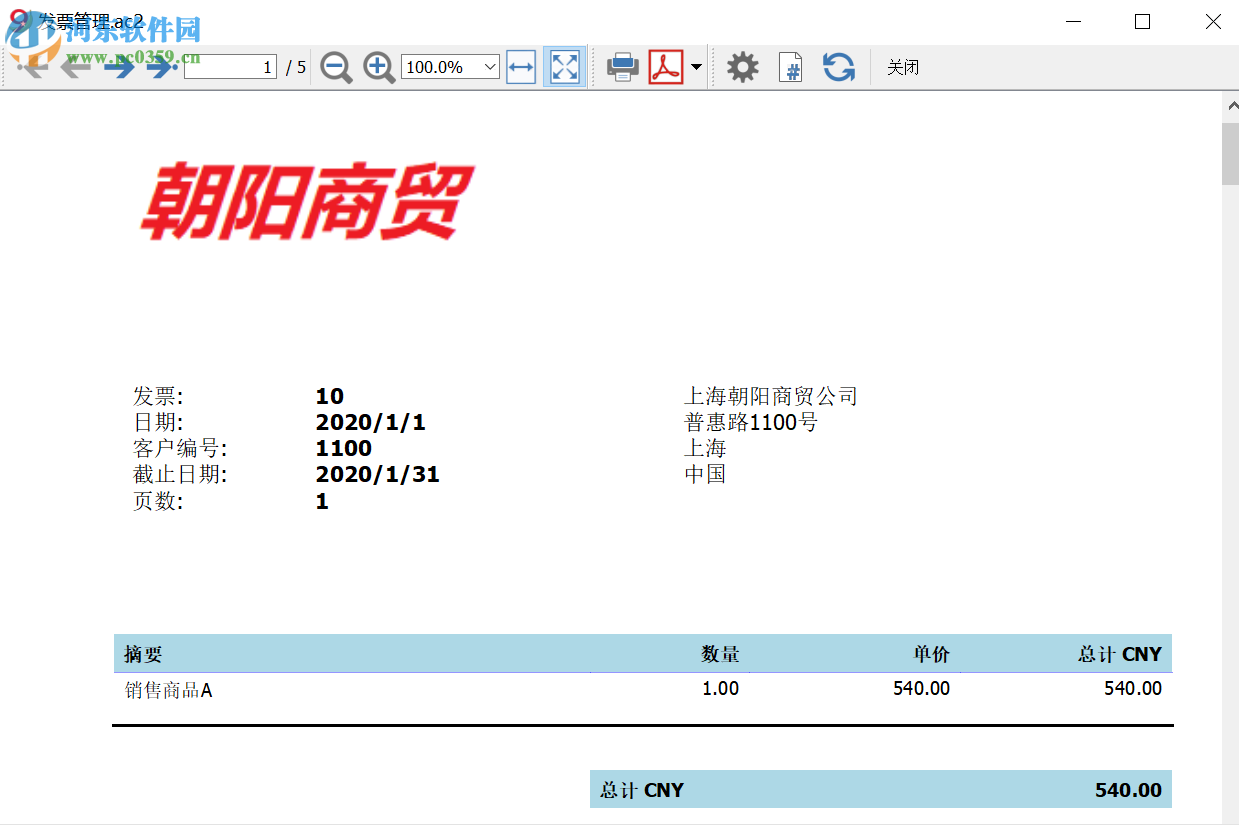Screen dimensions: 1239x825
Task: Click the vertical scrollbar thumb
Action: click(1230, 154)
